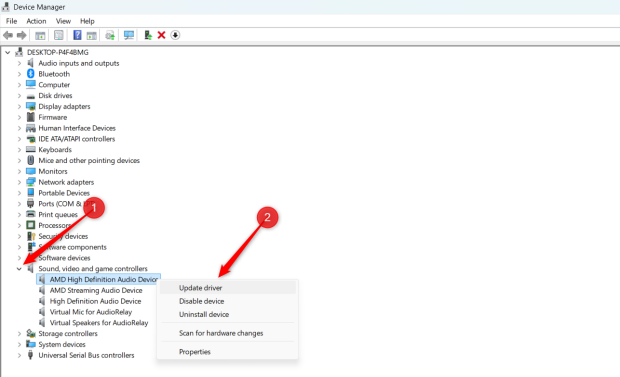The width and height of the screenshot is (620, 377).
Task: Choose Scan for hardware changes in context menu
Action: pos(228,333)
